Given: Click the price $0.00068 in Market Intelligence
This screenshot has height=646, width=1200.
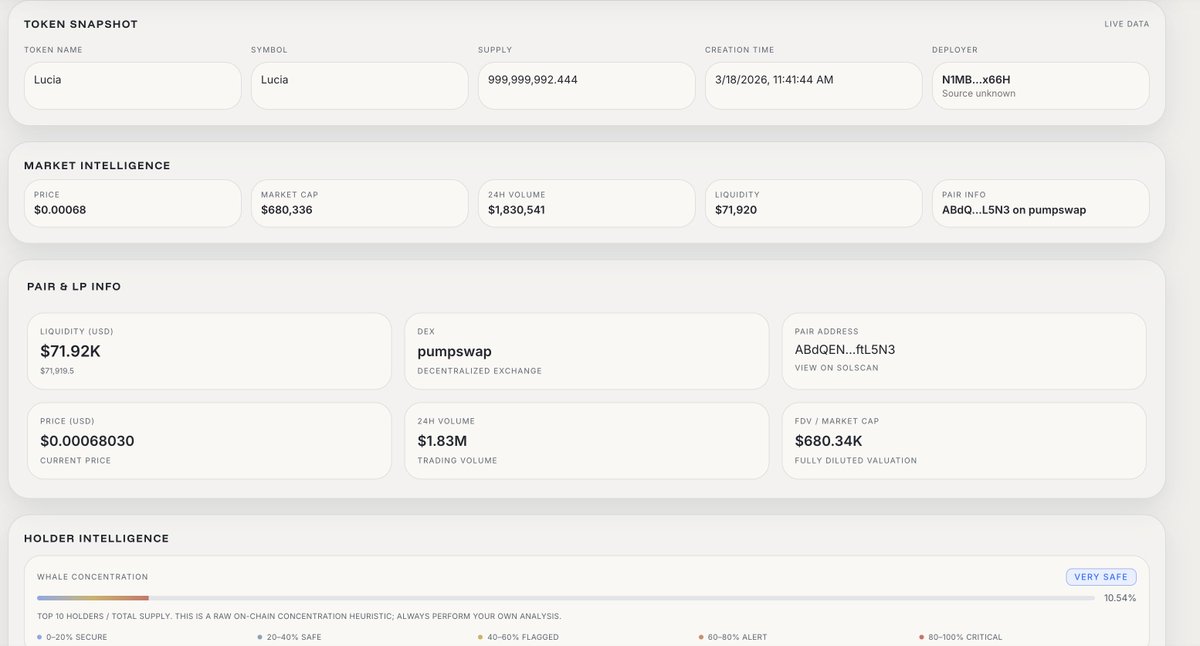Looking at the screenshot, I should (60, 210).
